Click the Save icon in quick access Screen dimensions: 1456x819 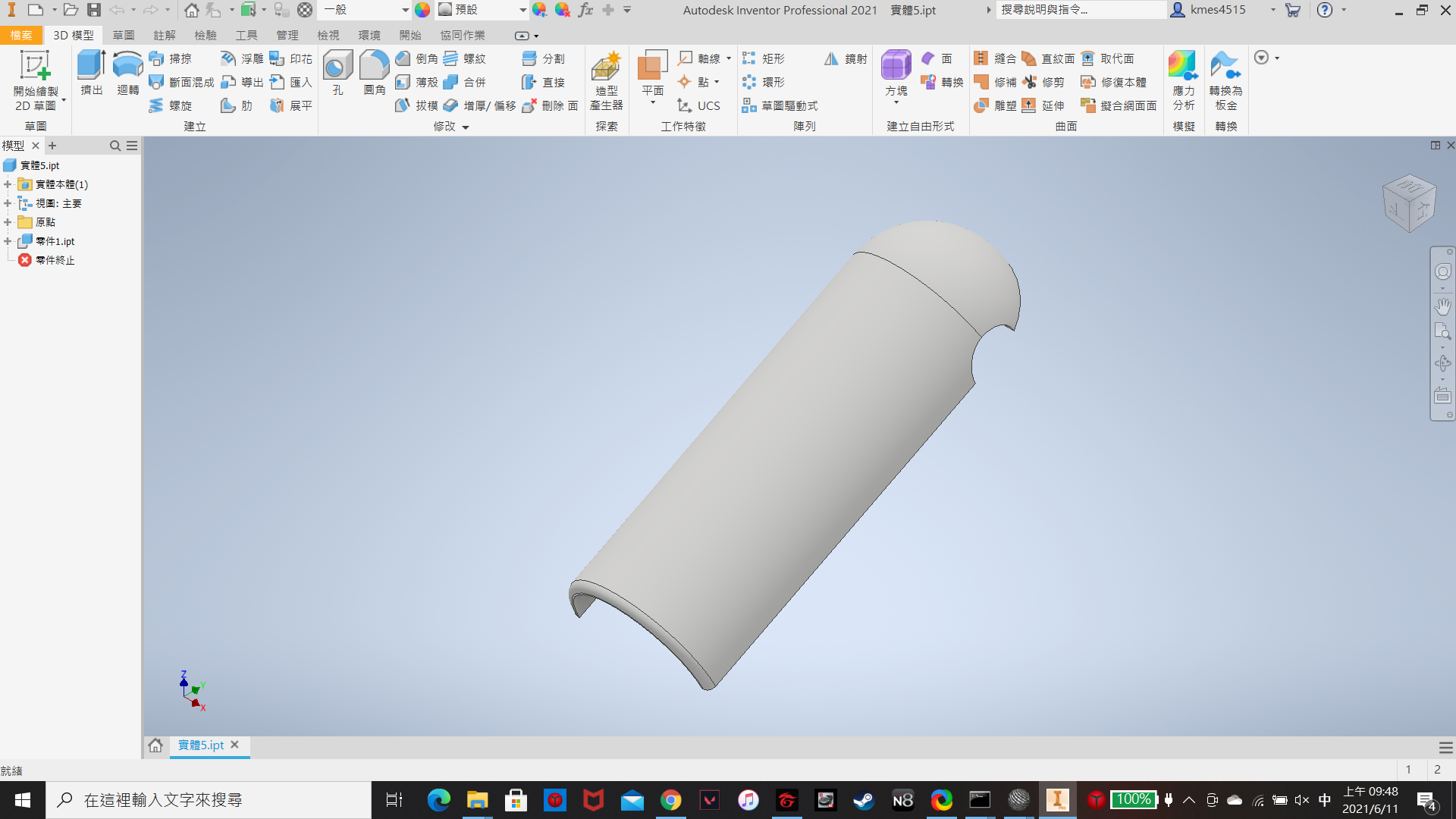tap(94, 10)
